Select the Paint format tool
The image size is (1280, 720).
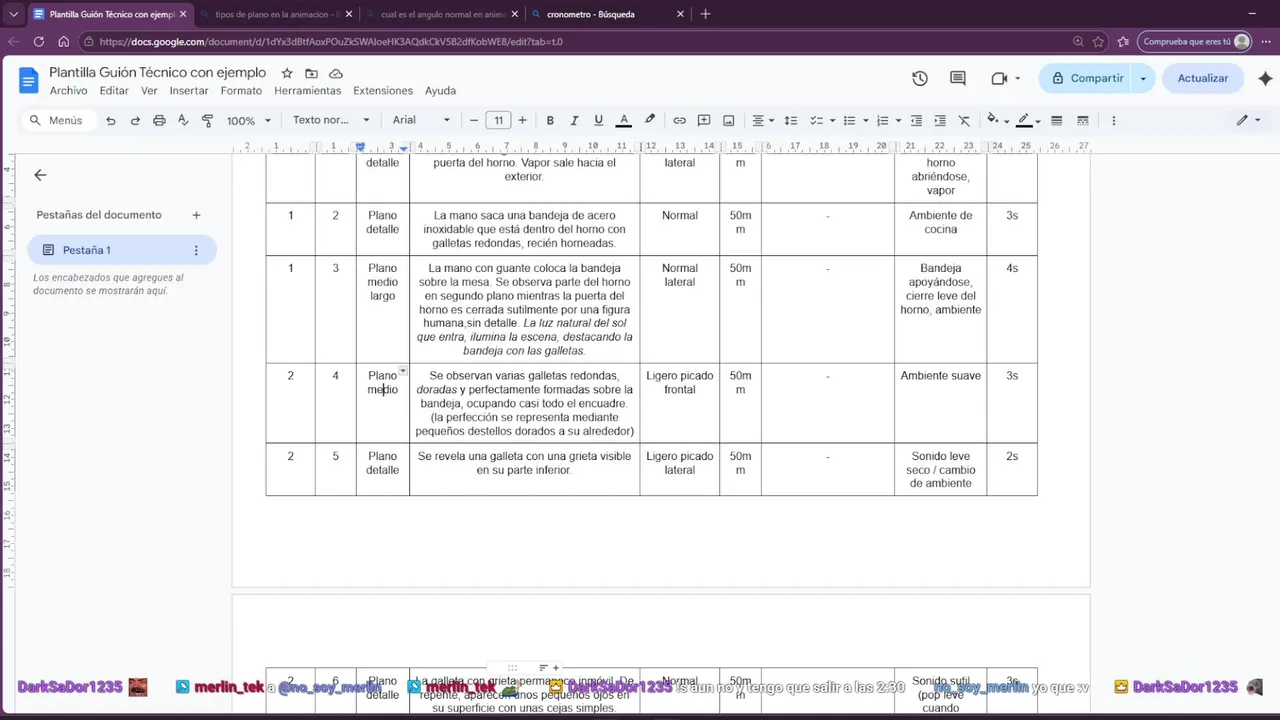[x=208, y=120]
